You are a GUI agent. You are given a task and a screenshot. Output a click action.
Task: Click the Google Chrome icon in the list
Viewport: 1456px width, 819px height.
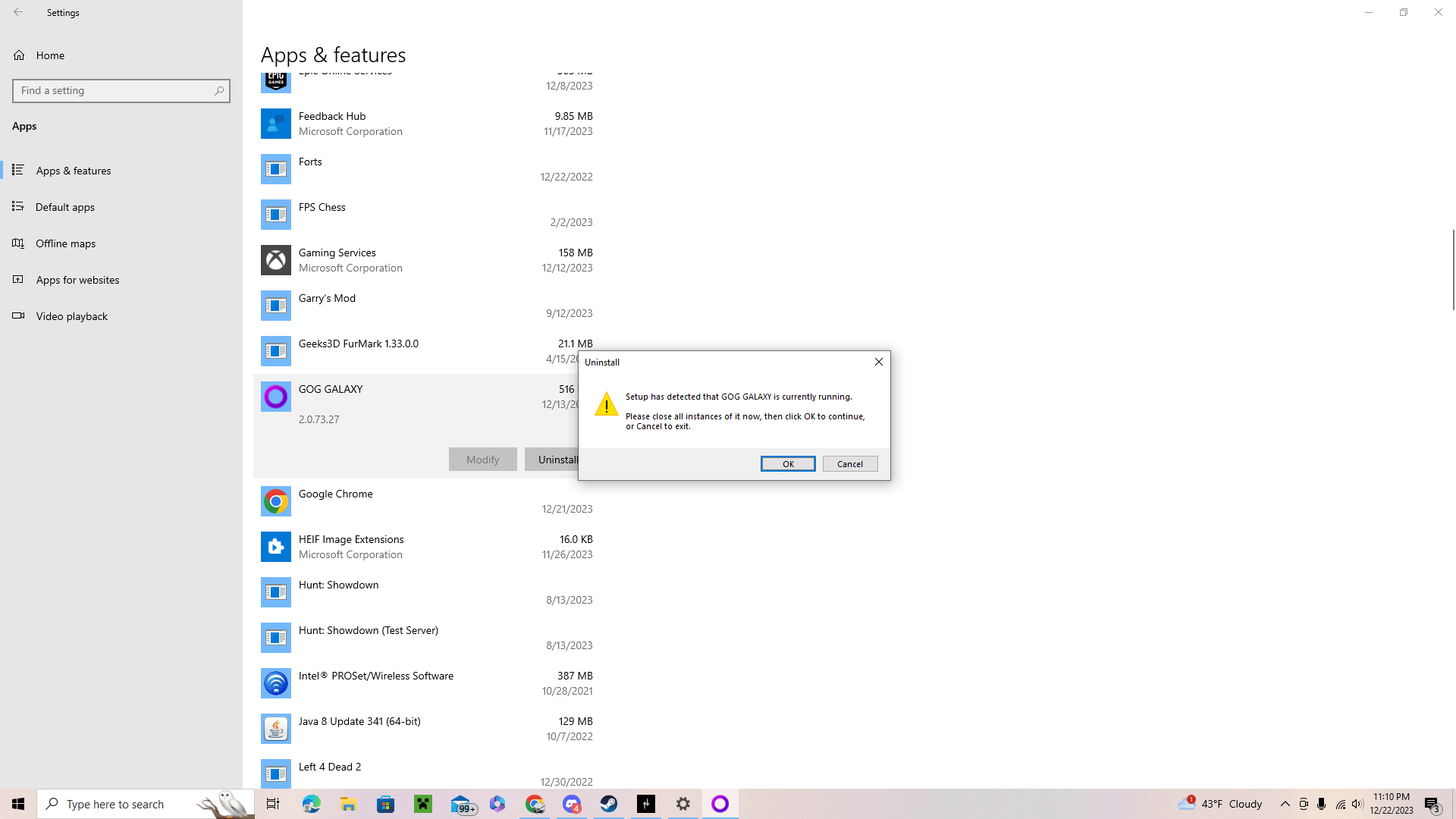tap(275, 501)
